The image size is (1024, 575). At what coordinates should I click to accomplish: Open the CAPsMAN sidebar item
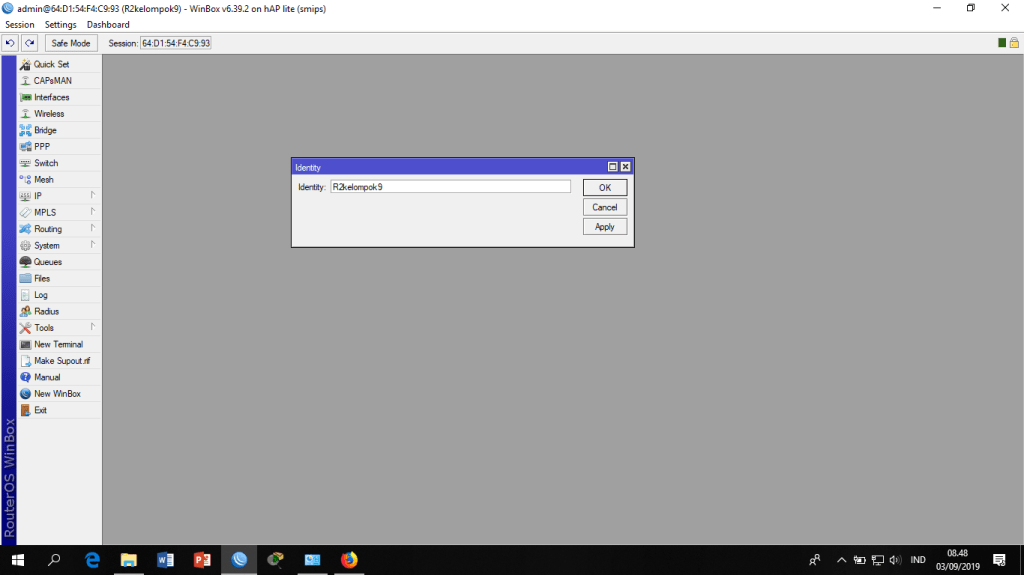[x=52, y=81]
